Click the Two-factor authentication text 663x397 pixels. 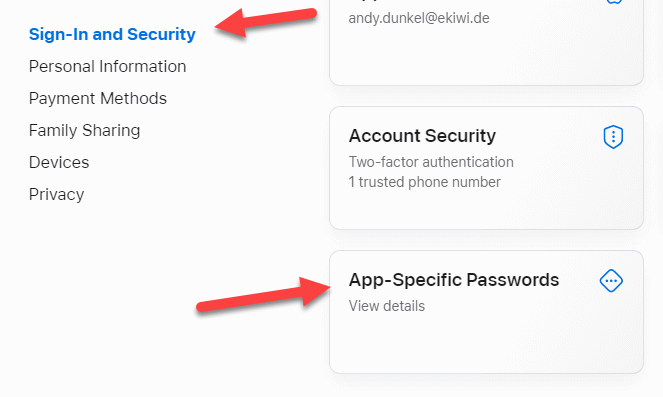(x=431, y=162)
